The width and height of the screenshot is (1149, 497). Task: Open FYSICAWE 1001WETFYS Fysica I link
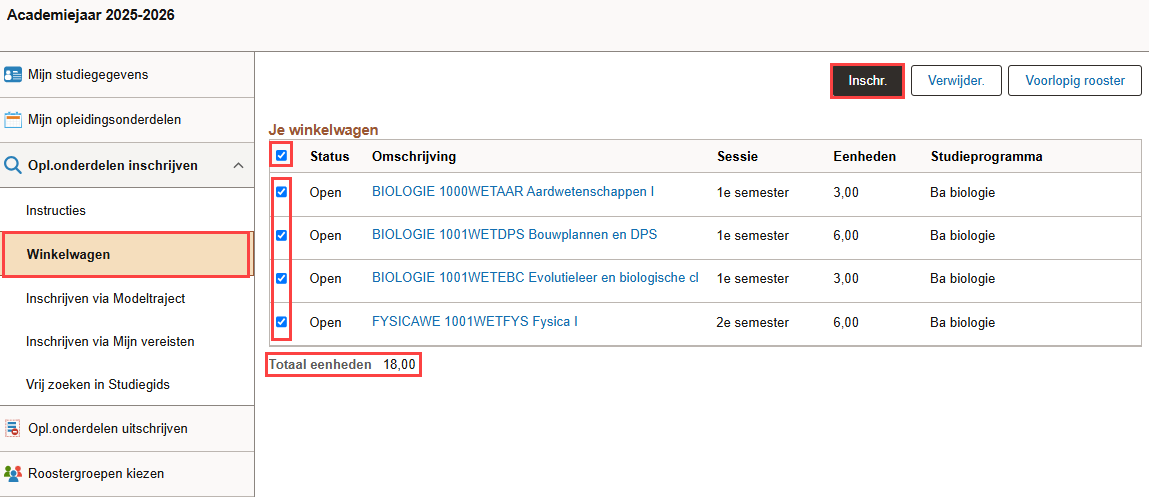475,321
